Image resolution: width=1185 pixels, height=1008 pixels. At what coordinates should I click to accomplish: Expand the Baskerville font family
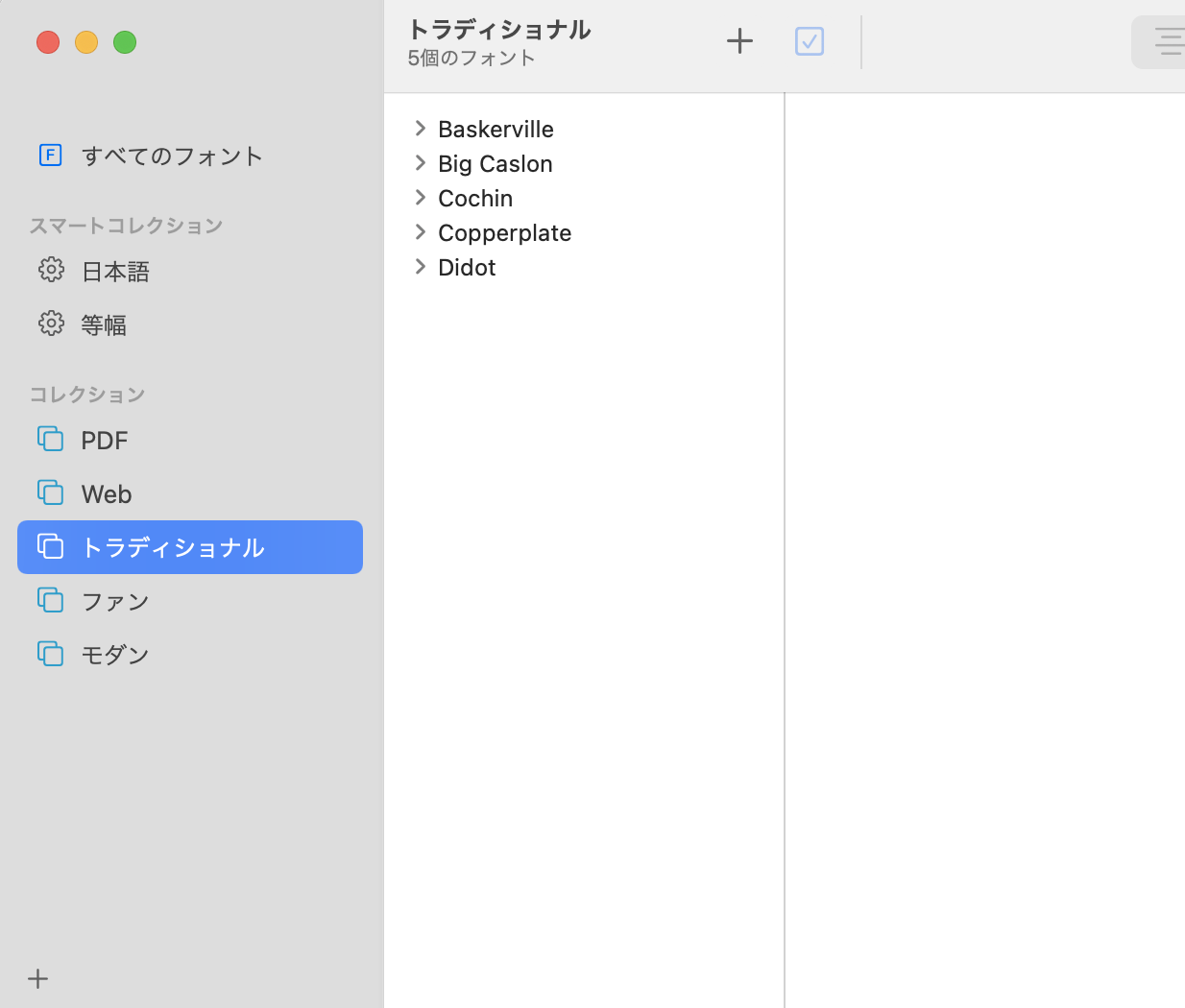click(420, 129)
